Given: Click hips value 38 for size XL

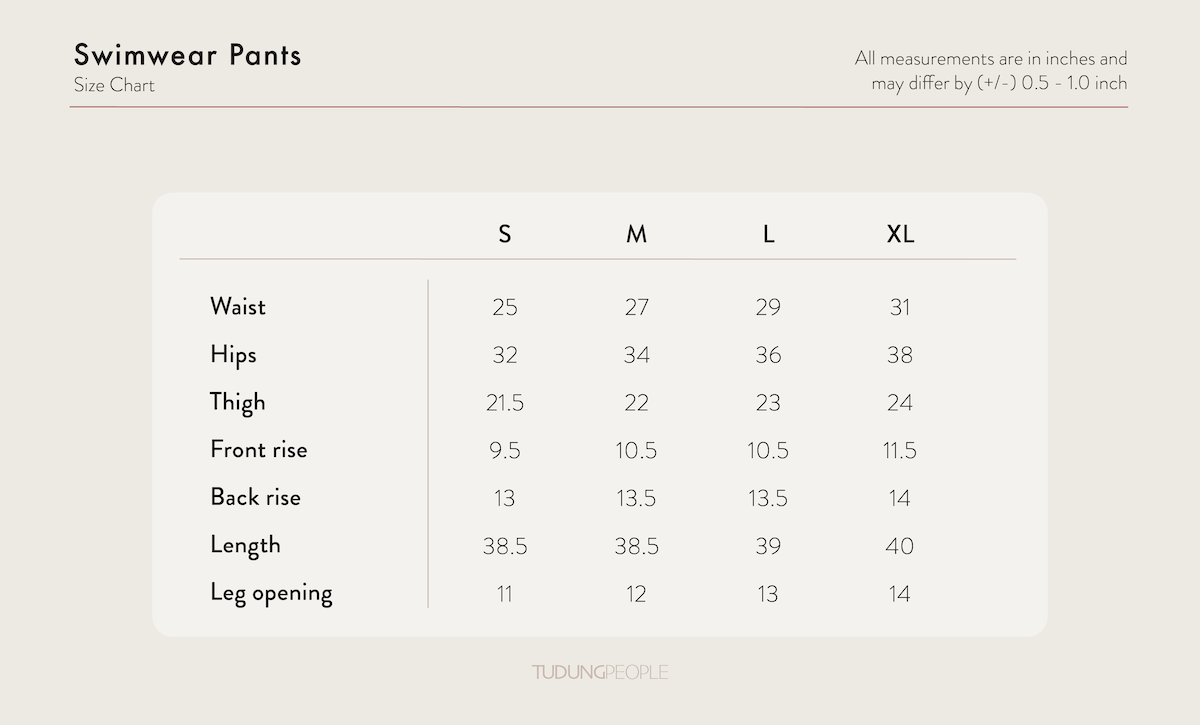Looking at the screenshot, I should pos(900,355).
